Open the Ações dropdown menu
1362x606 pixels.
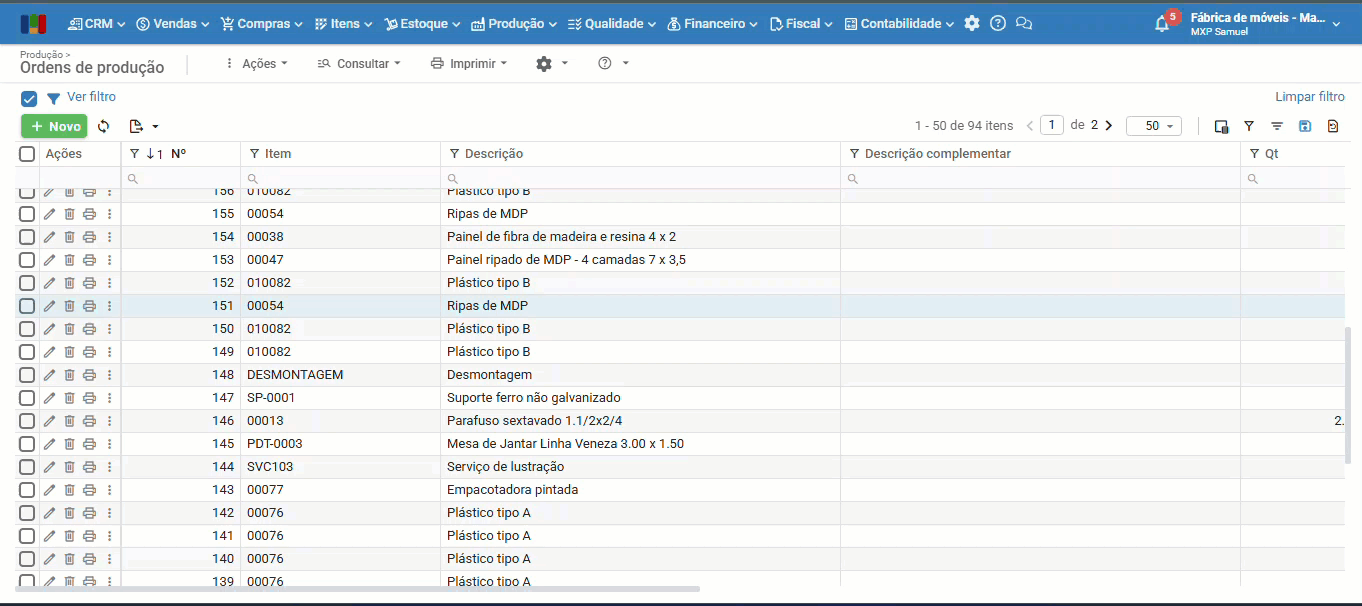(x=256, y=63)
